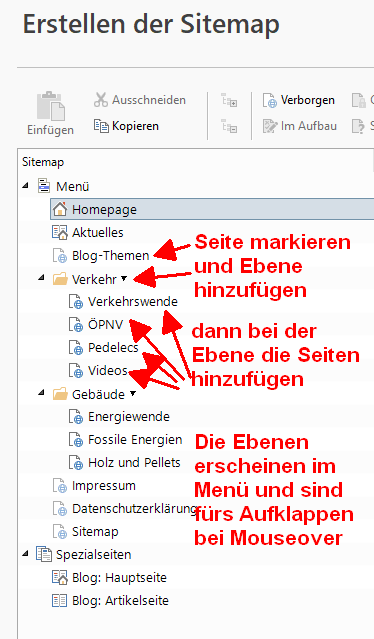Screen dimensions: 374x639
Task: Click the Verkehr folder icon
Action: (60, 279)
